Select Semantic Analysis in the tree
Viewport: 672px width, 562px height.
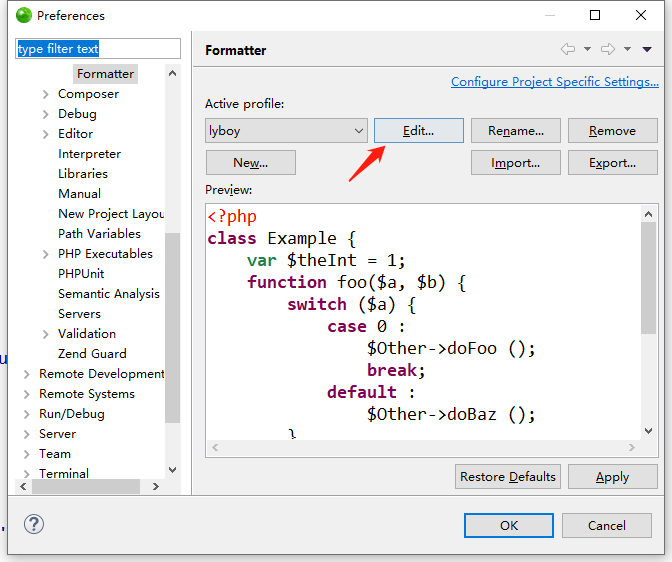(108, 294)
